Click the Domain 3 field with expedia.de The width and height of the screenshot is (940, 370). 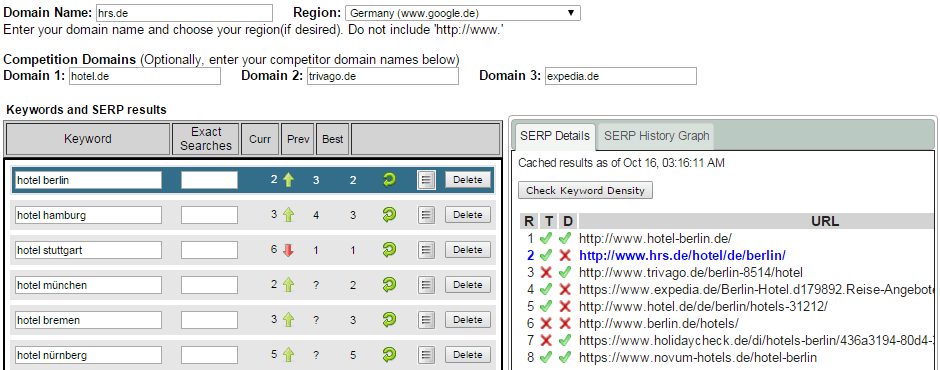click(x=621, y=76)
